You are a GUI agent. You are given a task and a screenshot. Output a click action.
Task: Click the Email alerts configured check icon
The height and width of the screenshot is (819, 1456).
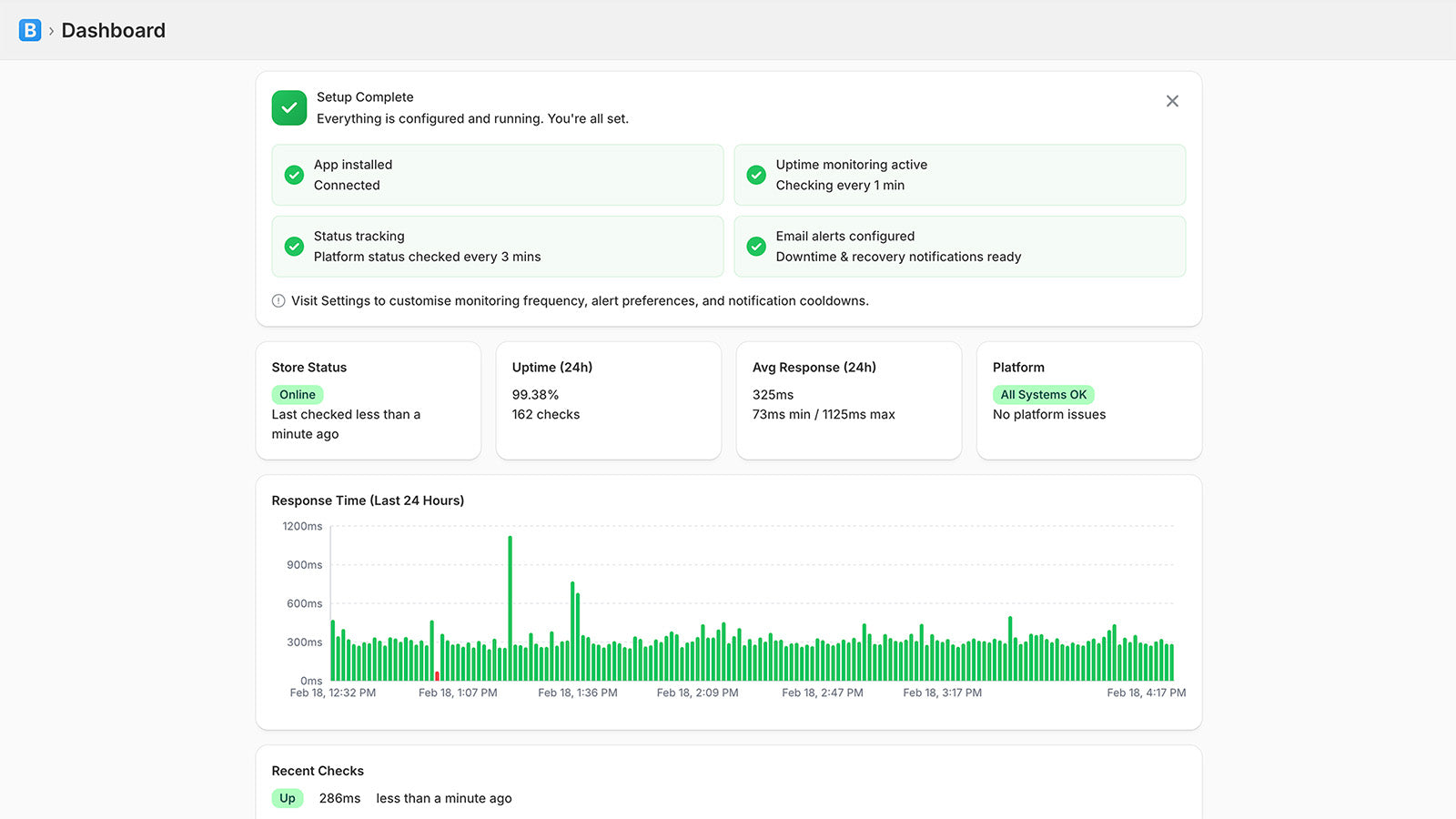[x=756, y=247]
